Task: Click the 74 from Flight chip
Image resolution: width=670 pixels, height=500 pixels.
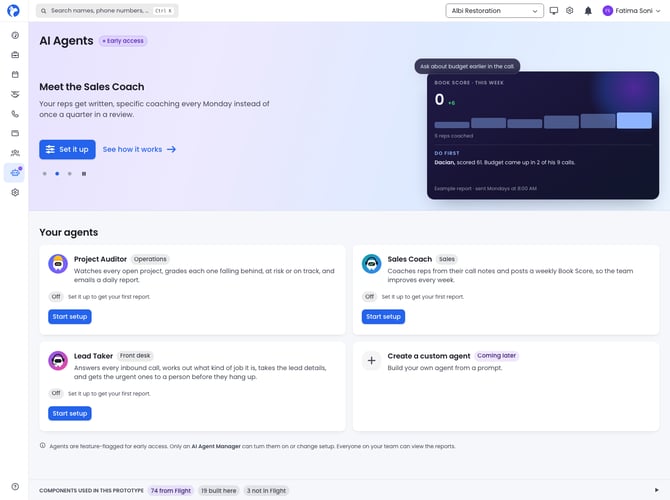Action: point(171,491)
